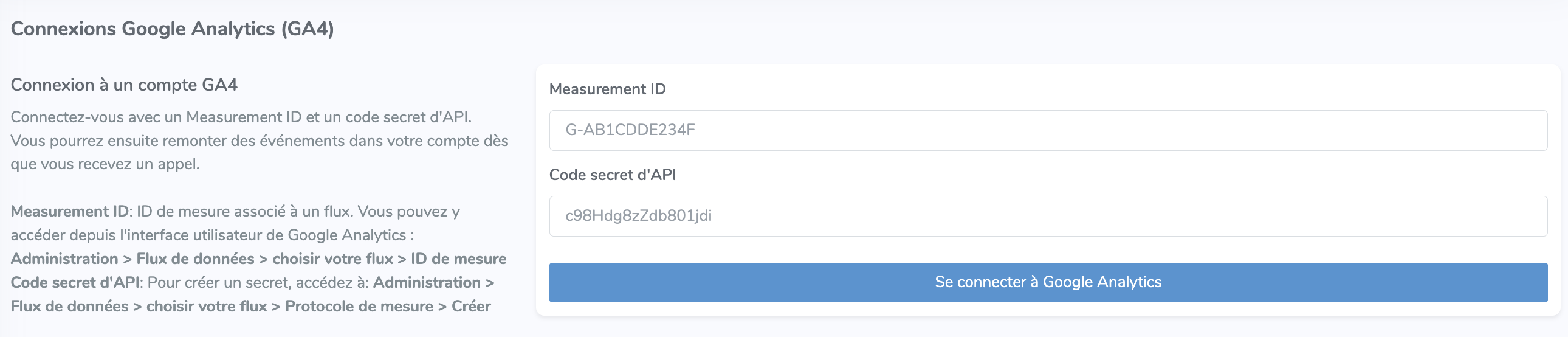
Task: Click the que vous recevez un appel line
Action: (105, 164)
